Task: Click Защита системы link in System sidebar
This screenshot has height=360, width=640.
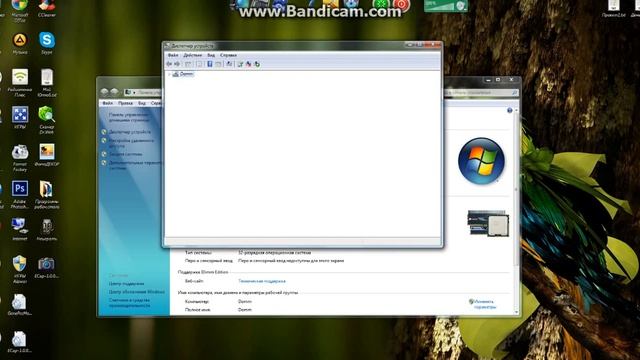Action: click(125, 154)
